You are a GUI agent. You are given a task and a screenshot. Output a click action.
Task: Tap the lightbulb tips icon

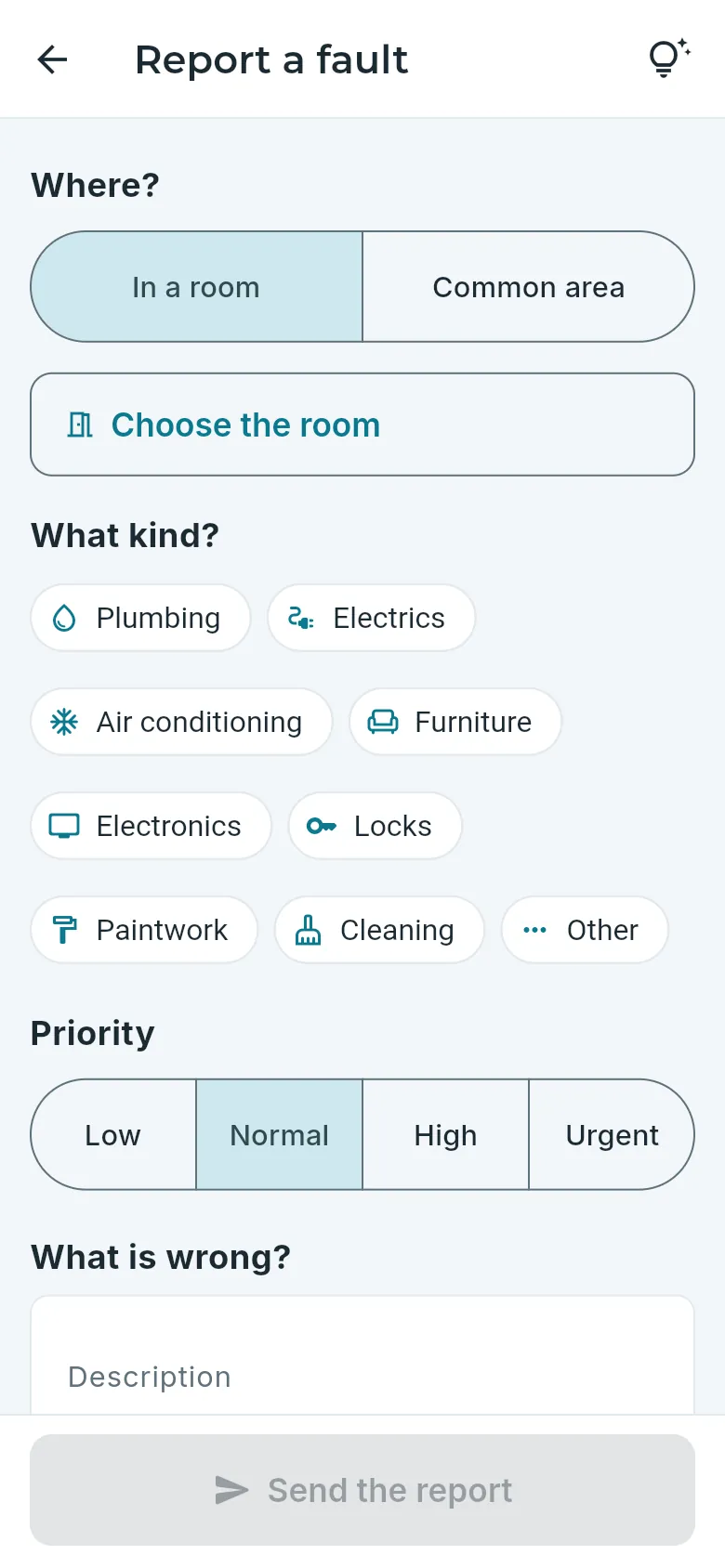(668, 59)
